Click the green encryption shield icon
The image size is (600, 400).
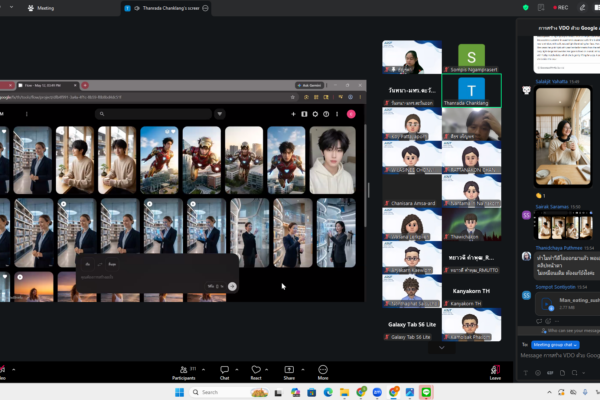(525, 7)
